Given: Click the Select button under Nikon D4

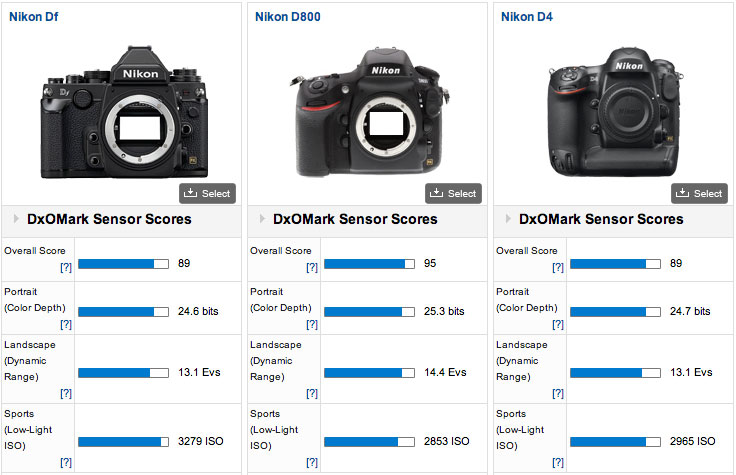Looking at the screenshot, I should (x=699, y=193).
